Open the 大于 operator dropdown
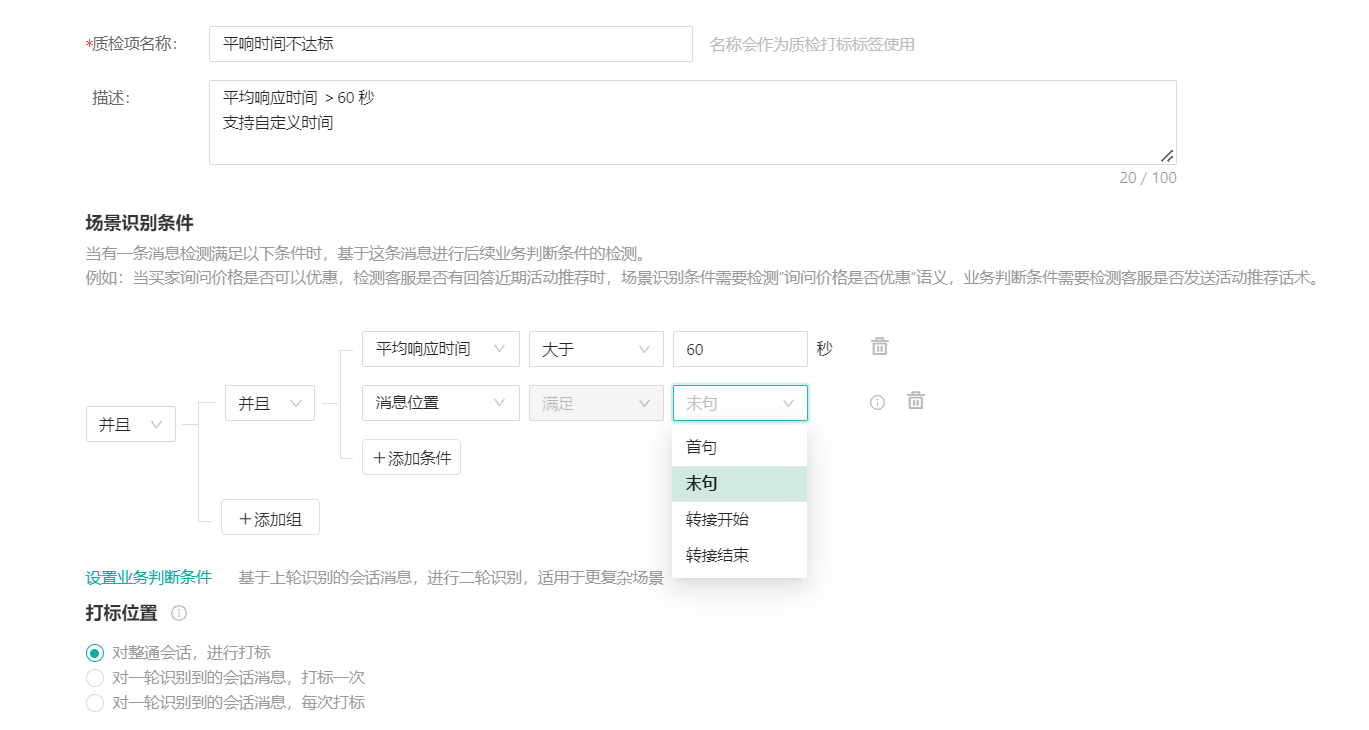Screen dimensions: 1369x730 596,349
